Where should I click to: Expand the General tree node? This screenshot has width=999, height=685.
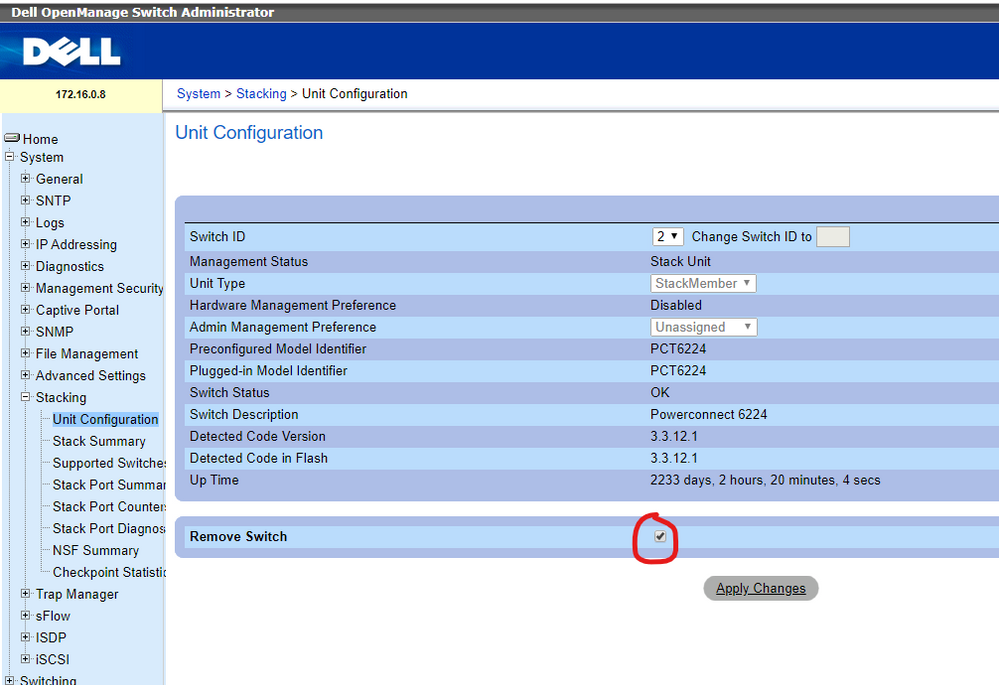point(25,178)
